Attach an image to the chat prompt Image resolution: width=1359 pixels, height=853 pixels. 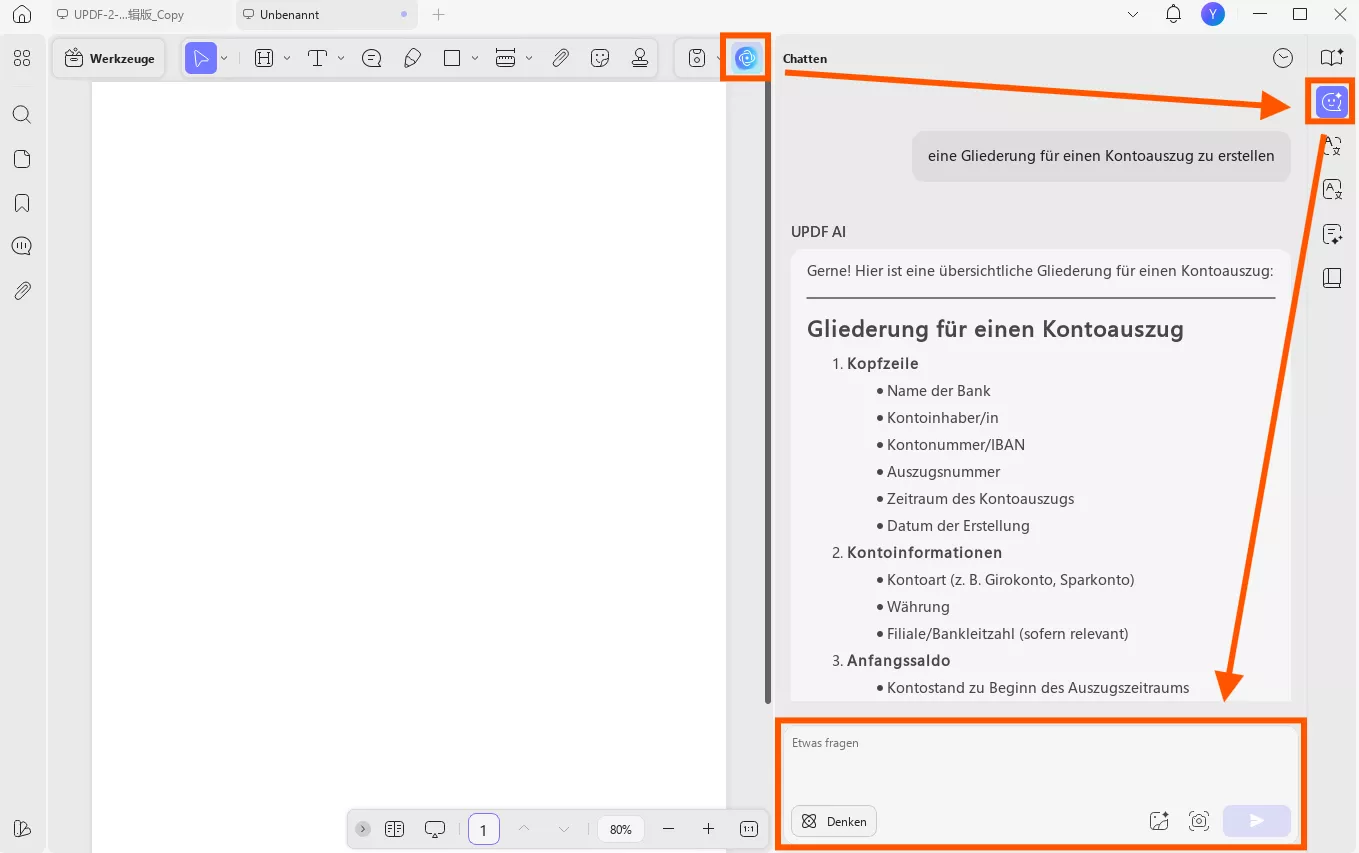tap(1159, 821)
